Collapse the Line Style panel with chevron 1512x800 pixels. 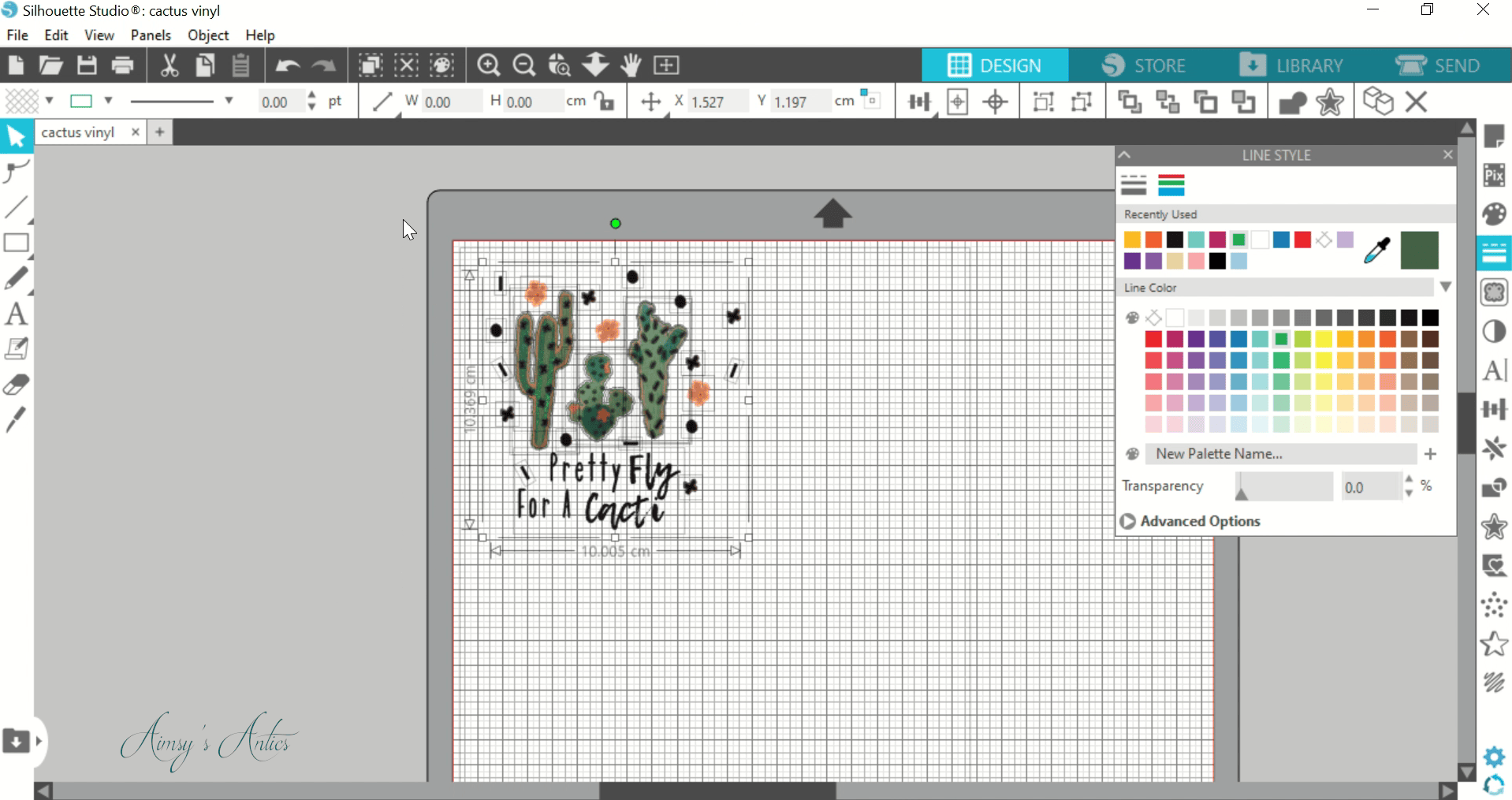[1125, 155]
